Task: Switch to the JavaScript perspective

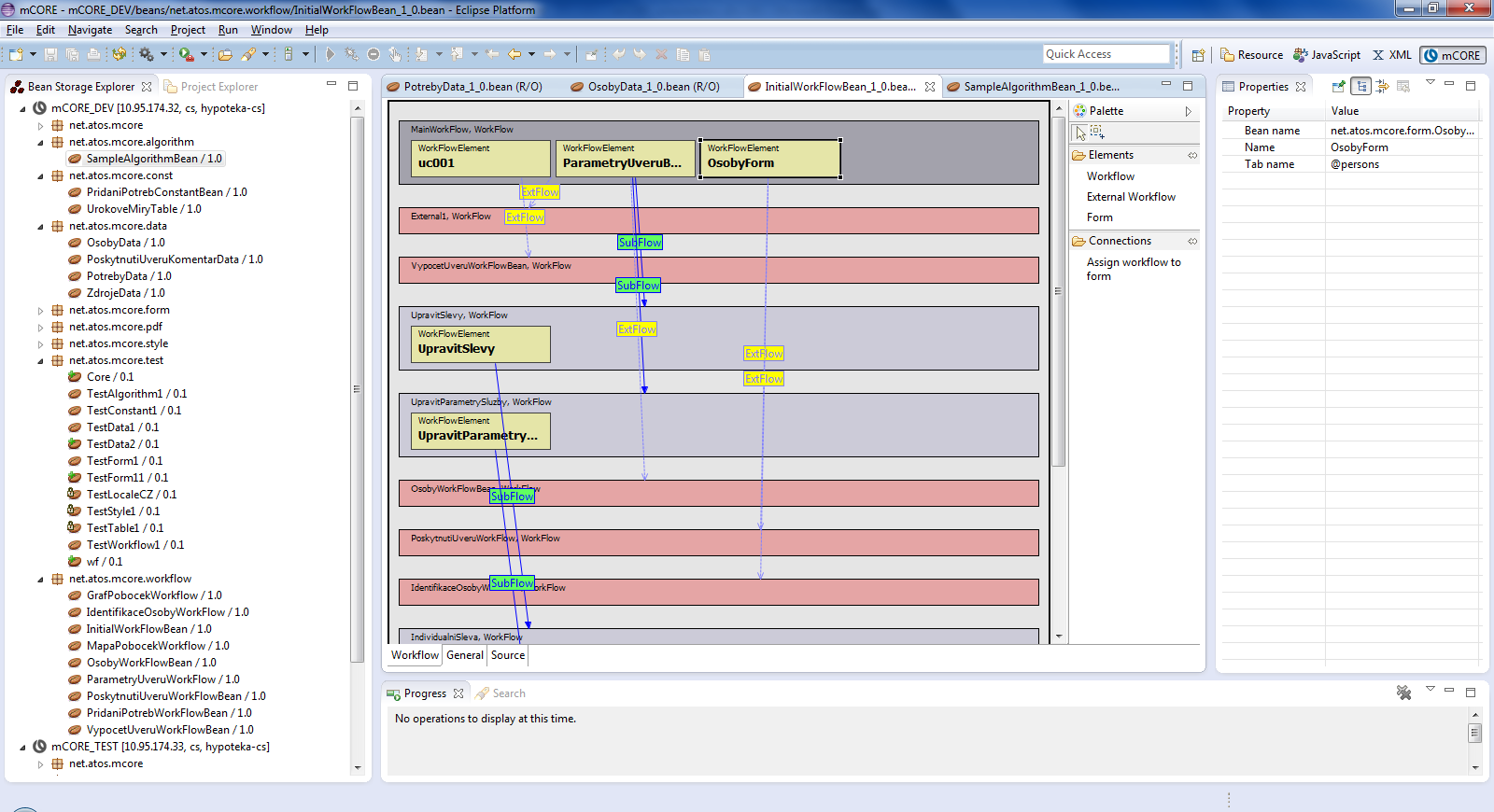Action: [x=1327, y=55]
